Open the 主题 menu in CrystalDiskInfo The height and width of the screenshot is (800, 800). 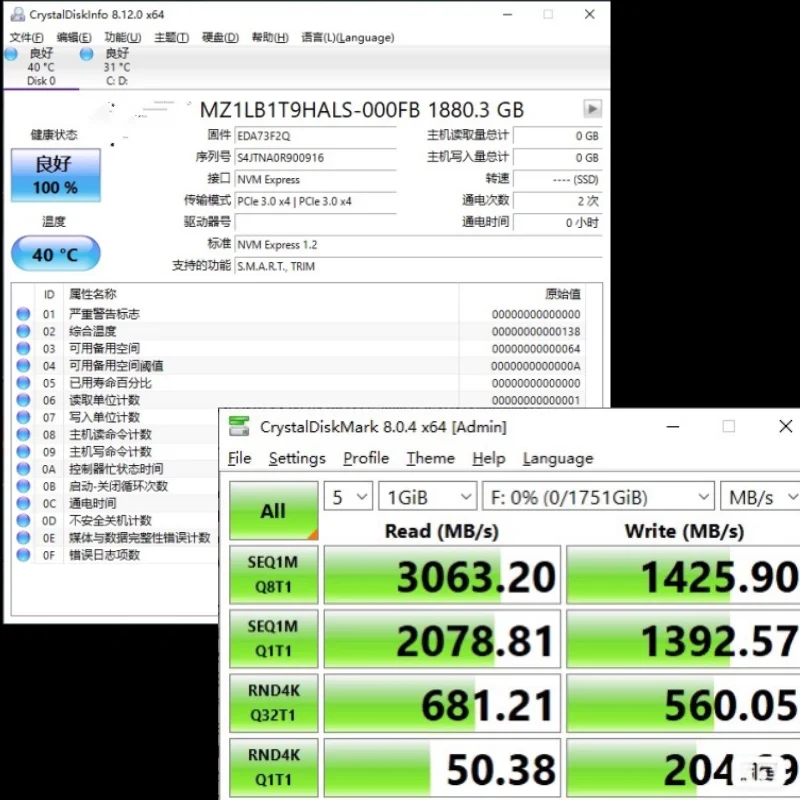coord(171,37)
